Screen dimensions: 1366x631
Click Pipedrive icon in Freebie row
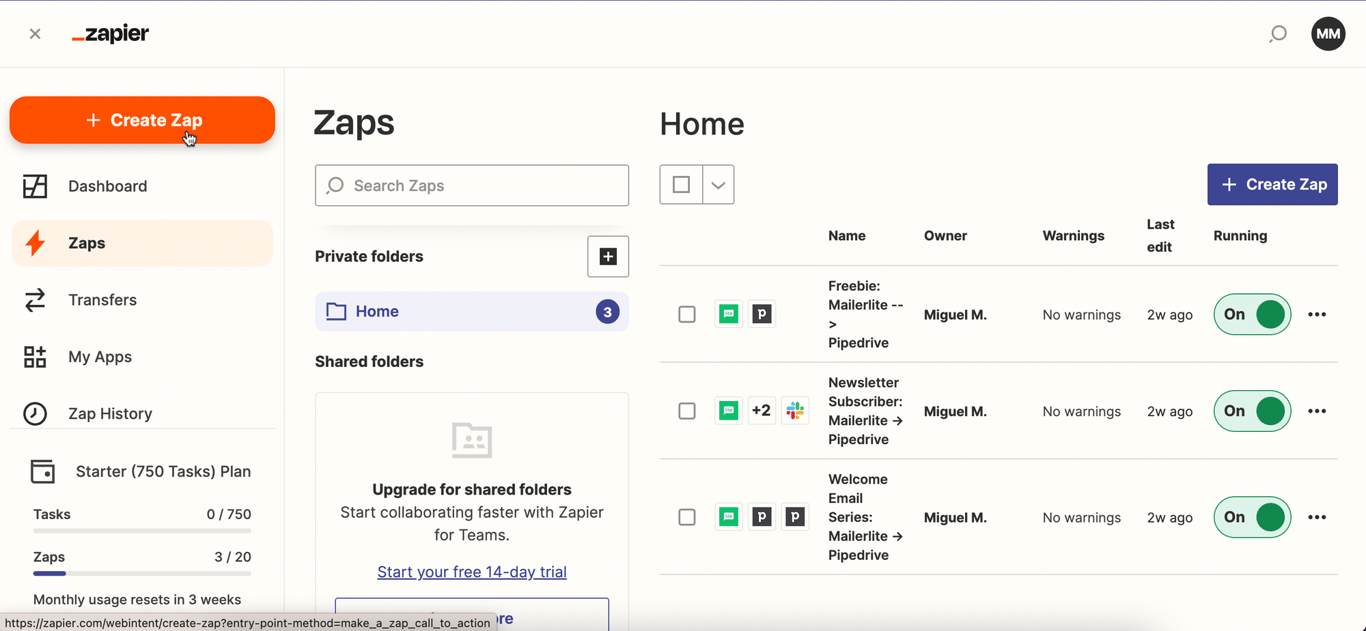point(762,314)
